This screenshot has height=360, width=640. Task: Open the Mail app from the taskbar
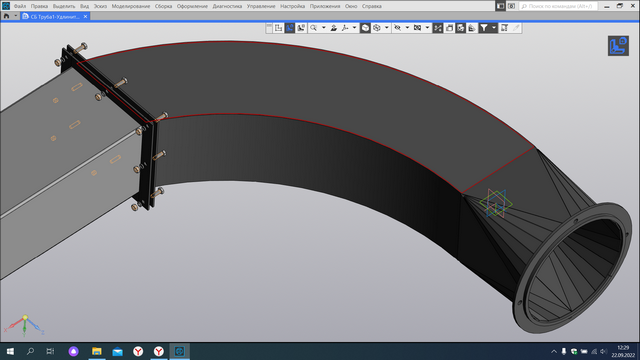pos(118,351)
